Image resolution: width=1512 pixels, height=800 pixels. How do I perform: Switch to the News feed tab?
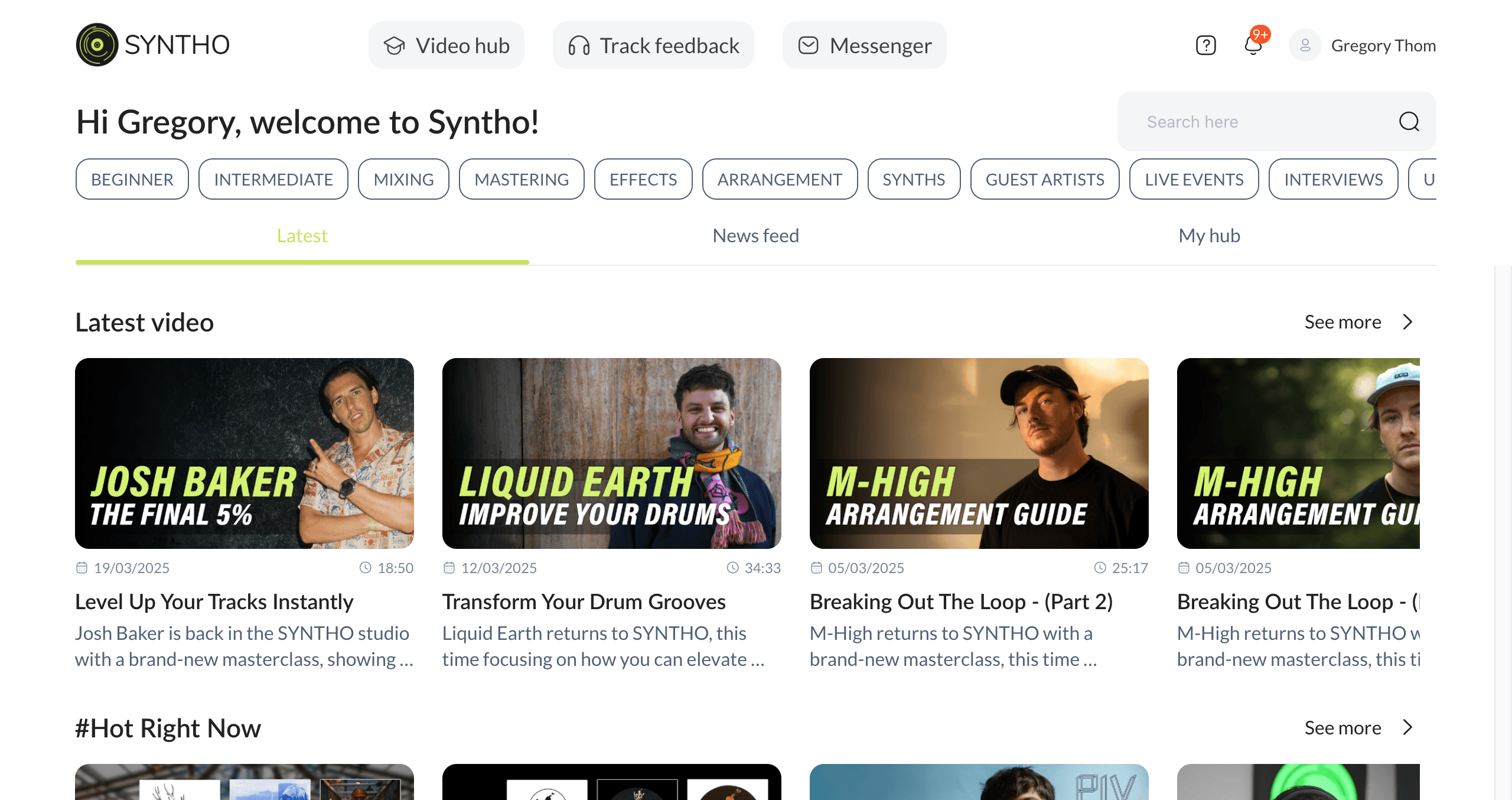click(x=755, y=236)
